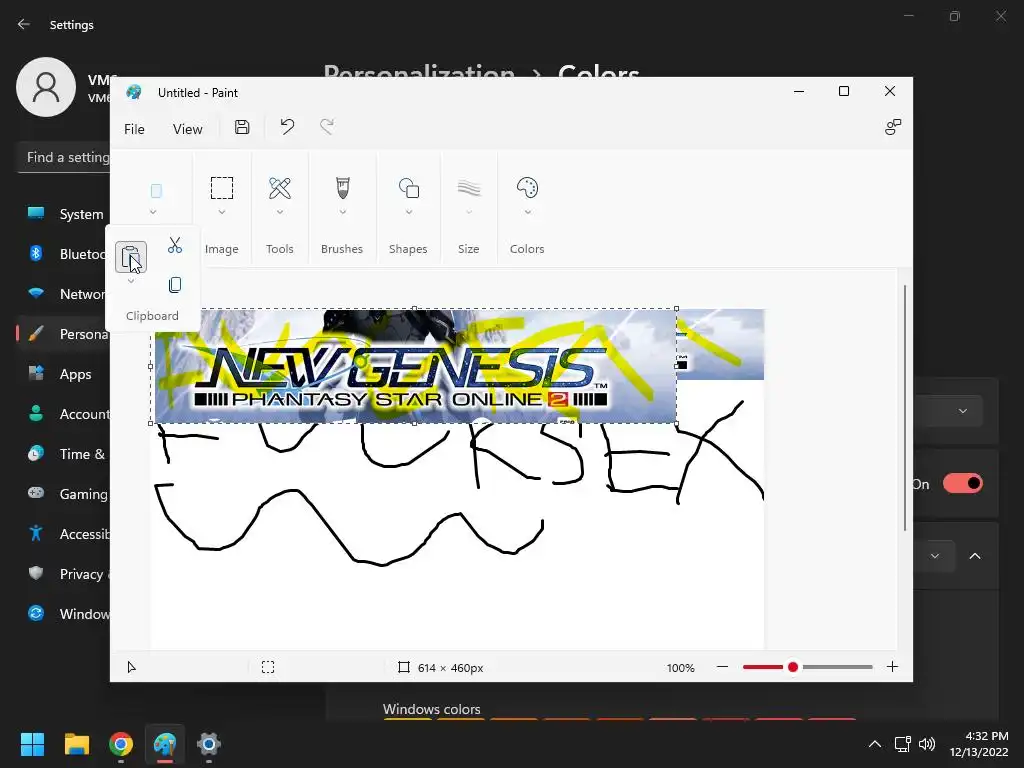Click the canvas size icon in status bar

tap(404, 667)
